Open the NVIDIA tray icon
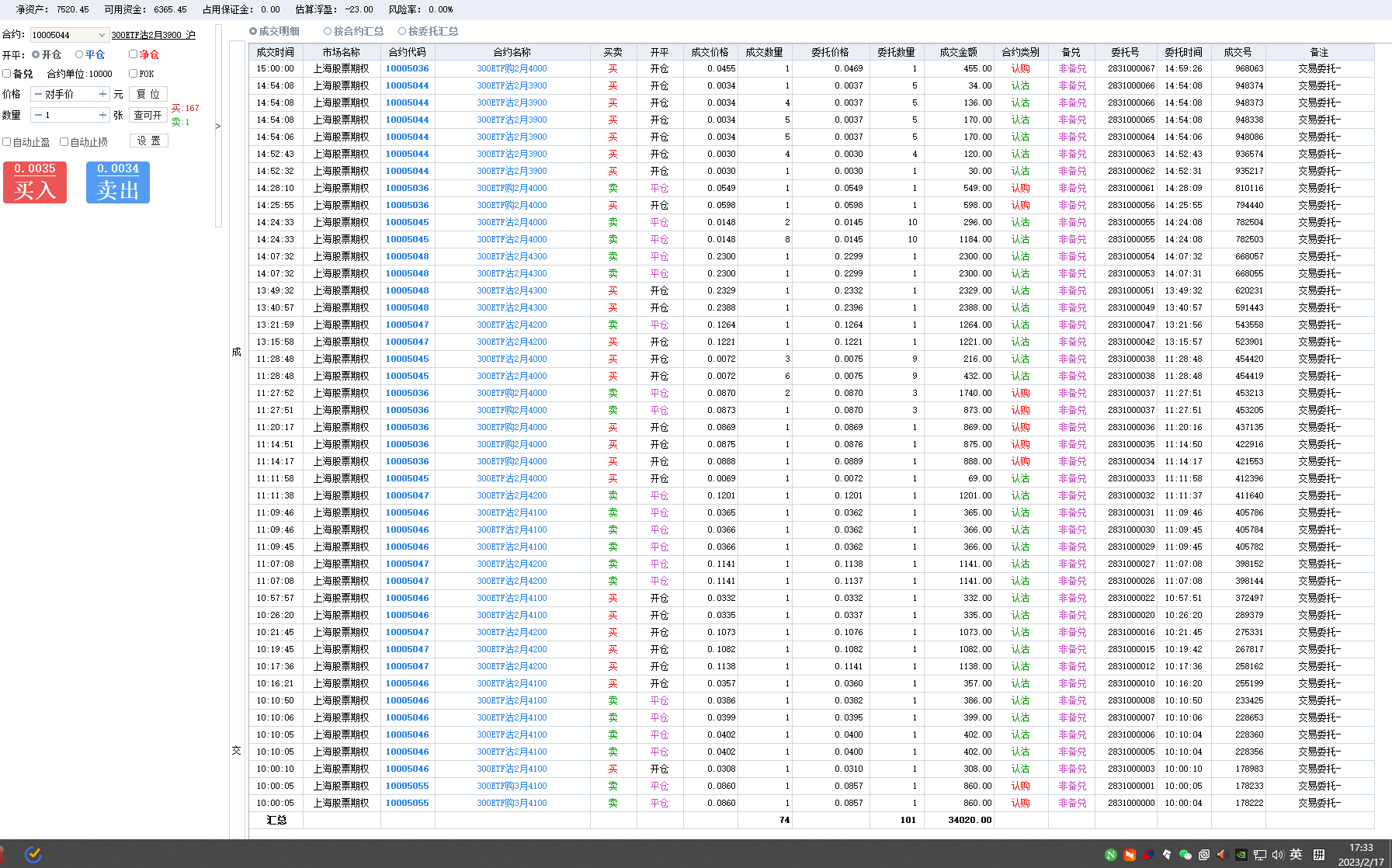Image resolution: width=1392 pixels, height=868 pixels. (x=1241, y=855)
